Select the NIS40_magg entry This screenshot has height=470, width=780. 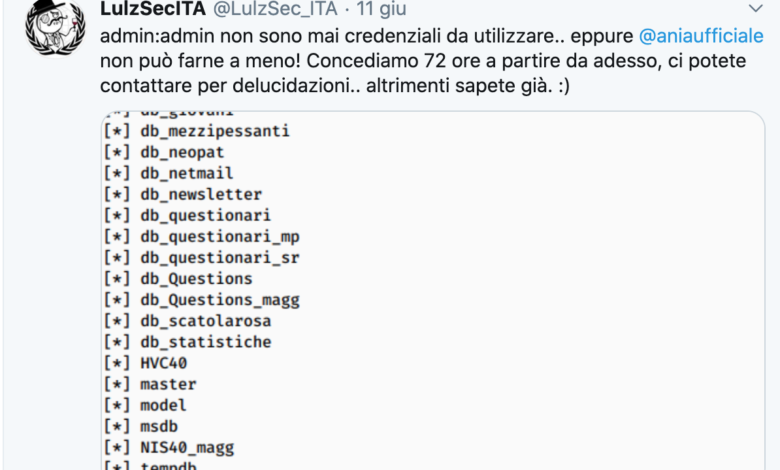pos(169,448)
